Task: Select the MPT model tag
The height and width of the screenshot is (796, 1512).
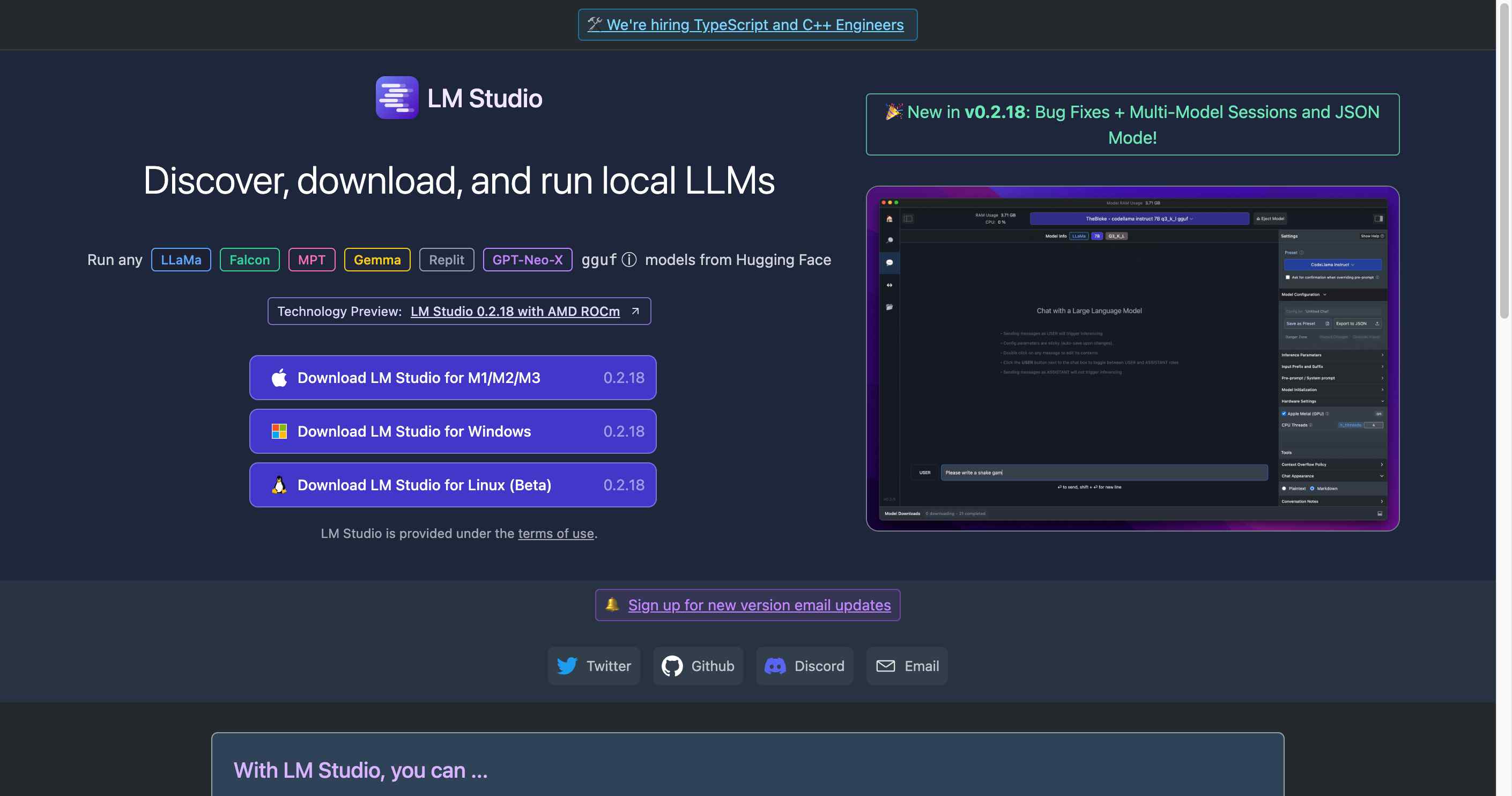Action: (312, 260)
